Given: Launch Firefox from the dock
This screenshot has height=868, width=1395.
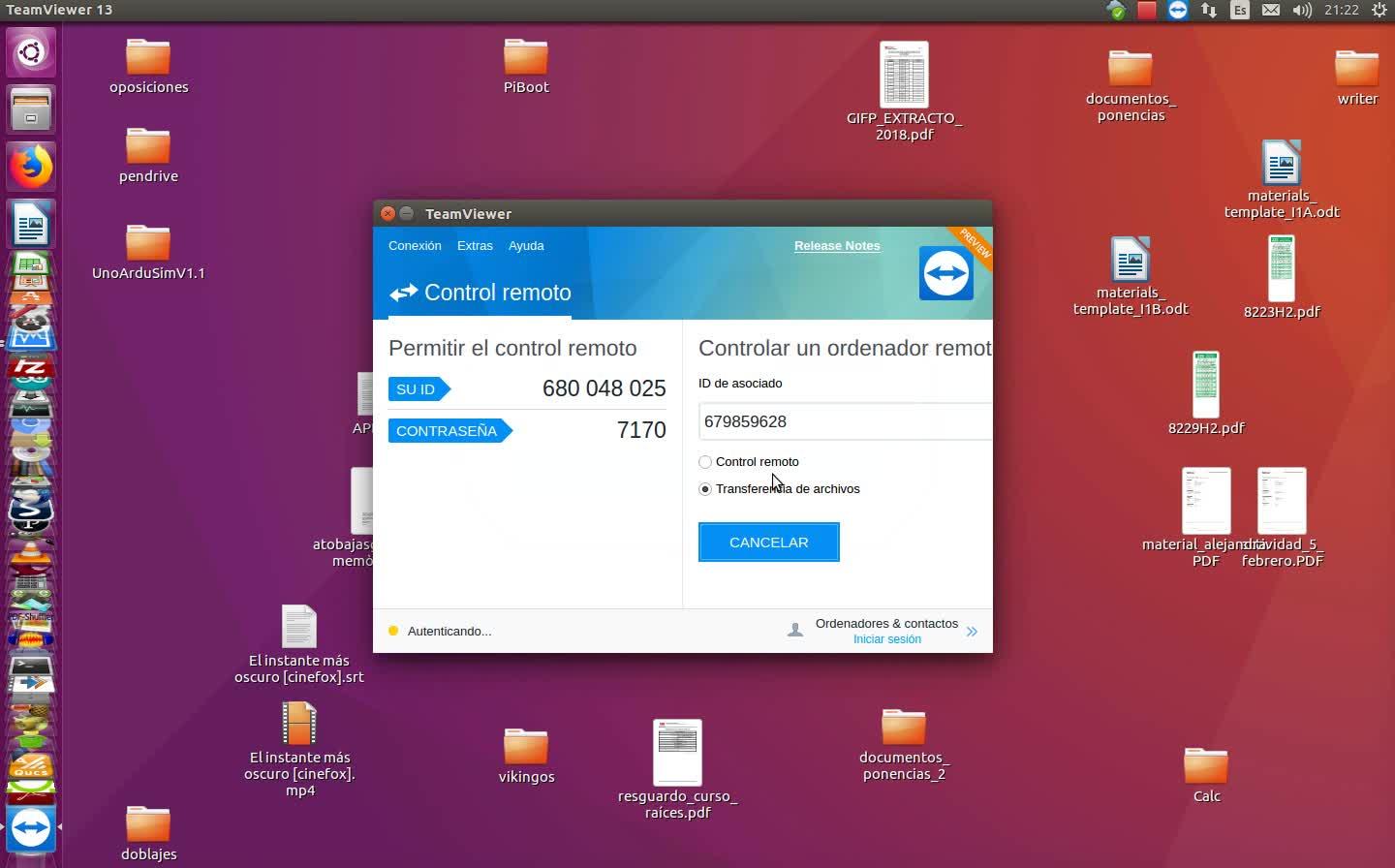Looking at the screenshot, I should (x=31, y=168).
